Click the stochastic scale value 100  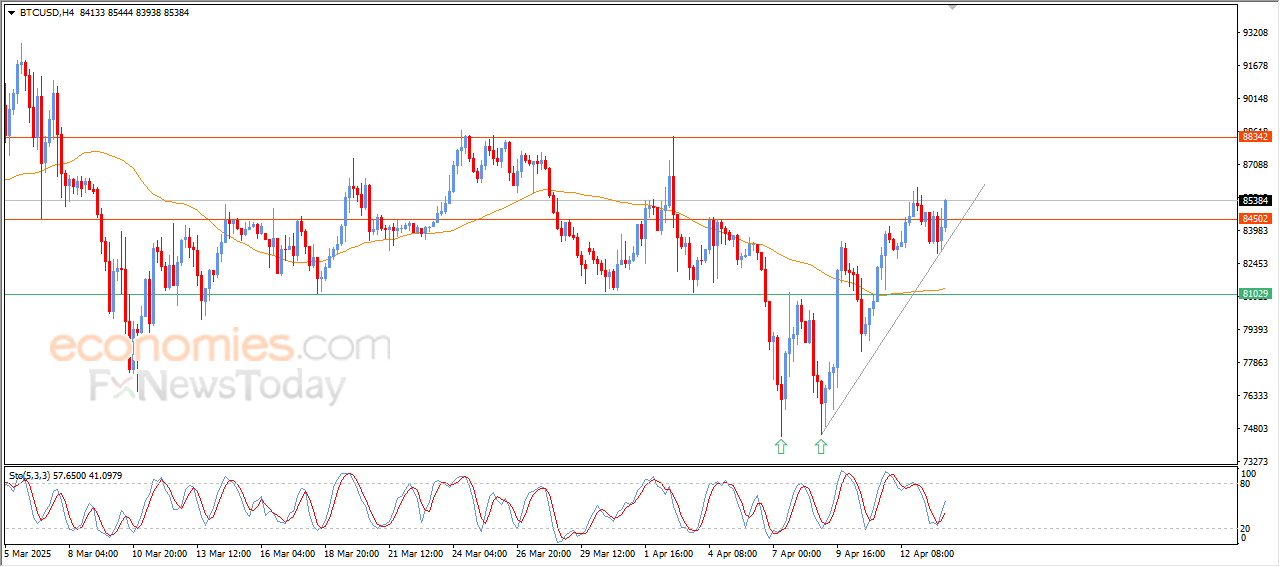click(1248, 473)
